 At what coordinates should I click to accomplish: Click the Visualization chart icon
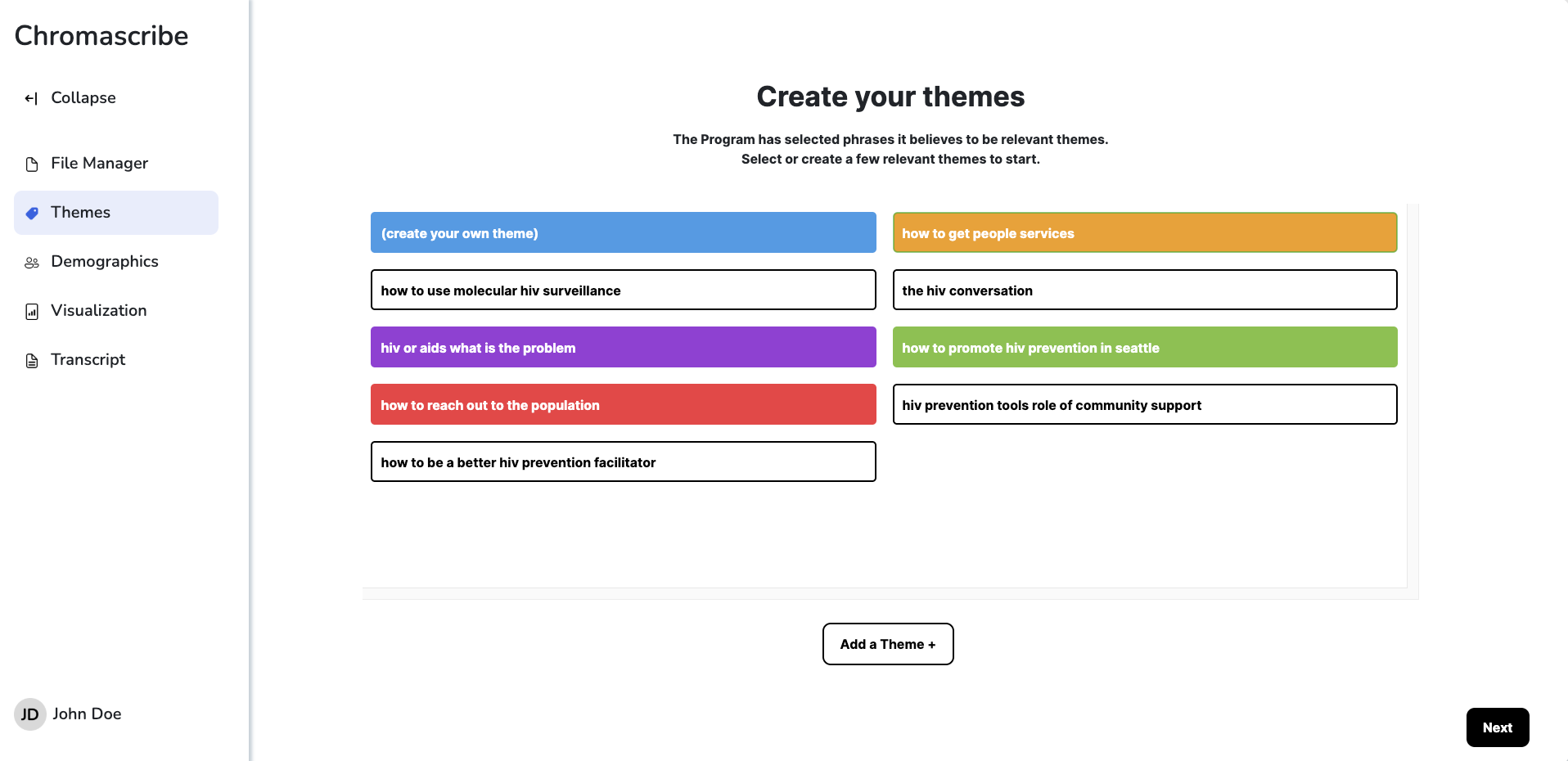click(x=32, y=312)
